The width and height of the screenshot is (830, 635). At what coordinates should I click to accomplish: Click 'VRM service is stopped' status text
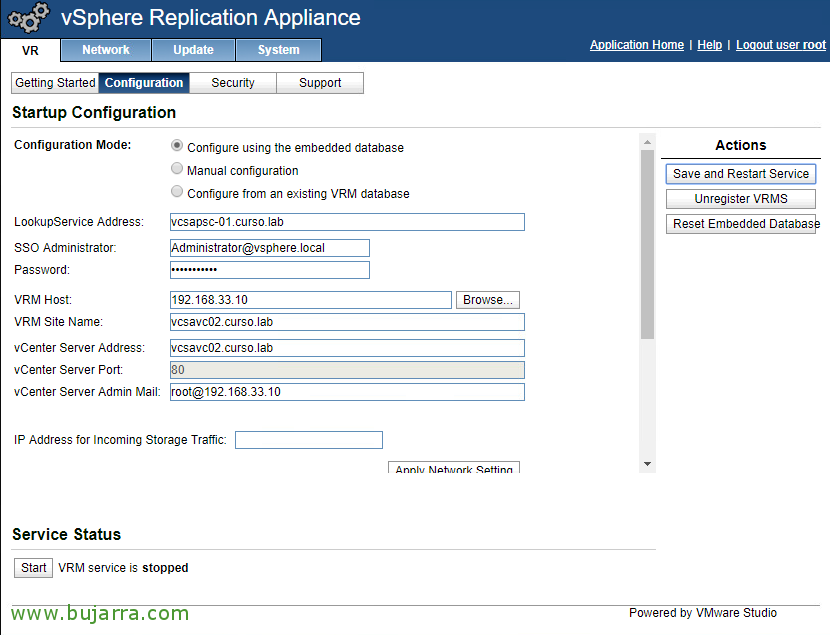click(x=123, y=568)
